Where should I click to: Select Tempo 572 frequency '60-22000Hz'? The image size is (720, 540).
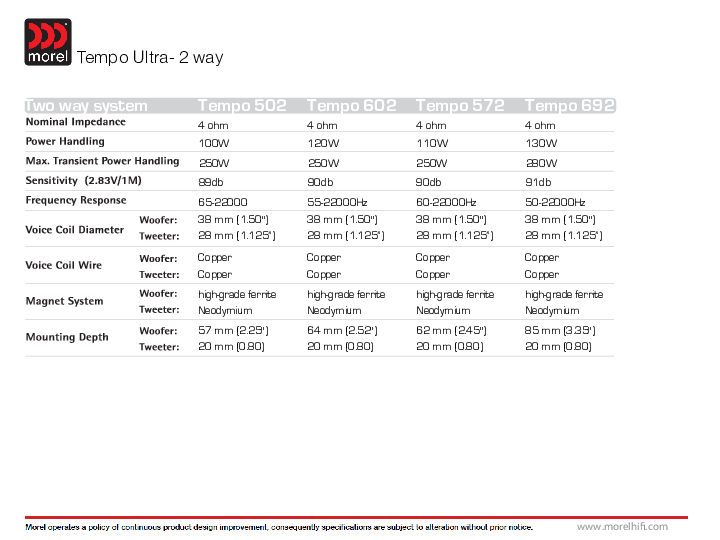coord(446,202)
